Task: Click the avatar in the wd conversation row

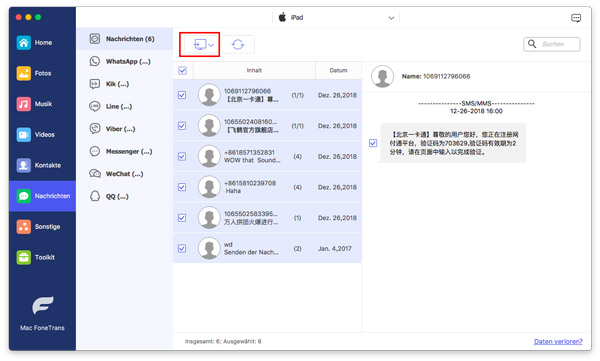Action: pos(209,248)
